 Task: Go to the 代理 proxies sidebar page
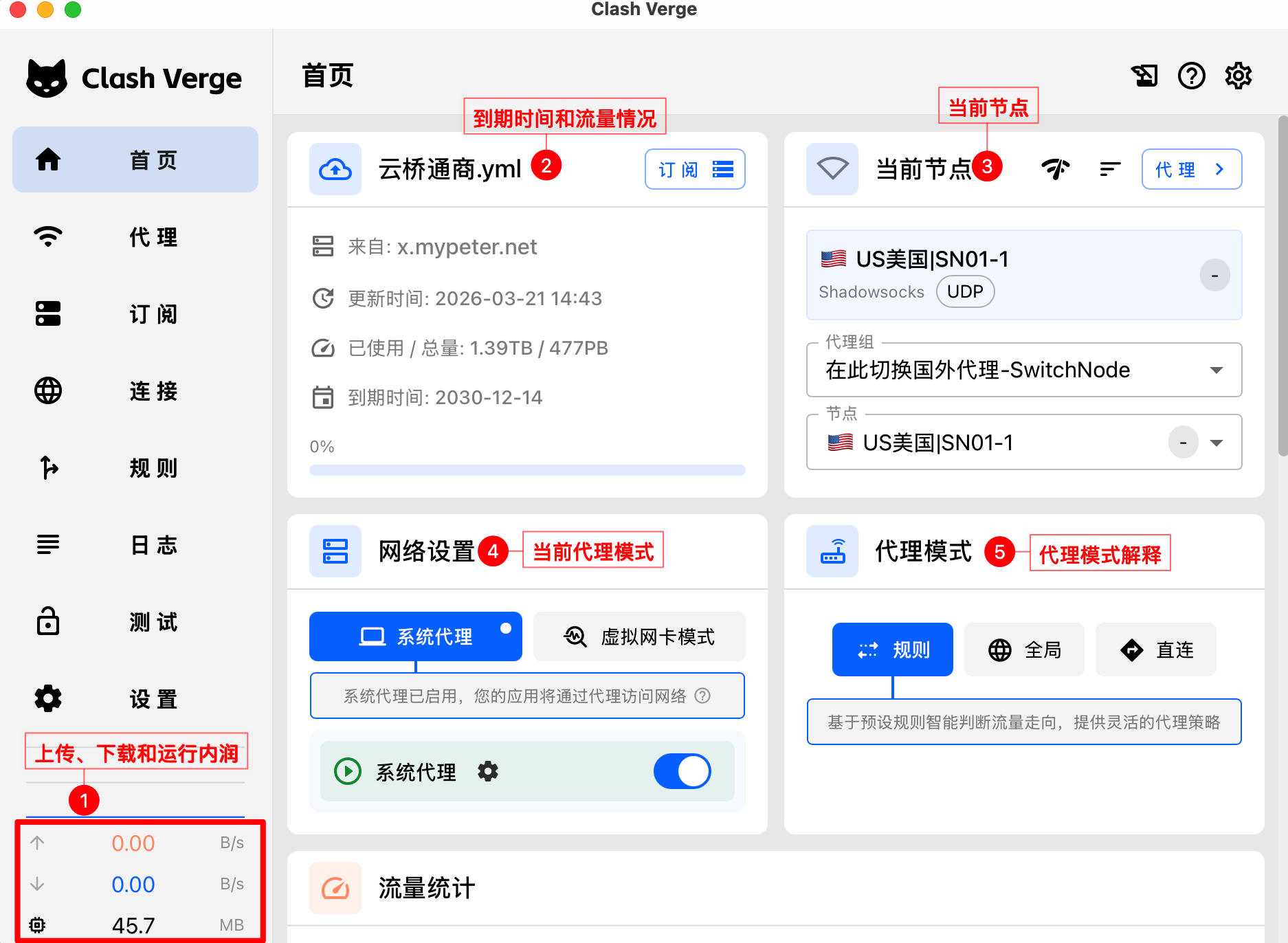pyautogui.click(x=135, y=236)
